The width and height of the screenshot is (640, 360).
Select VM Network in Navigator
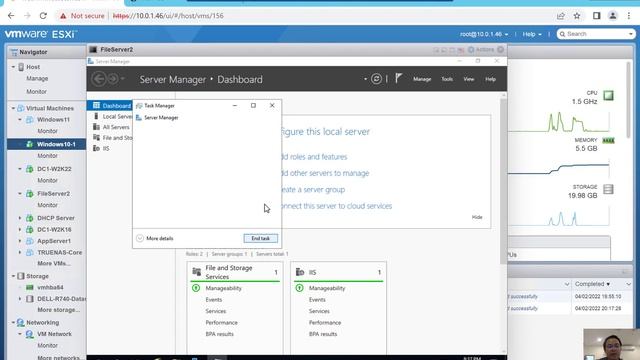pos(54,334)
